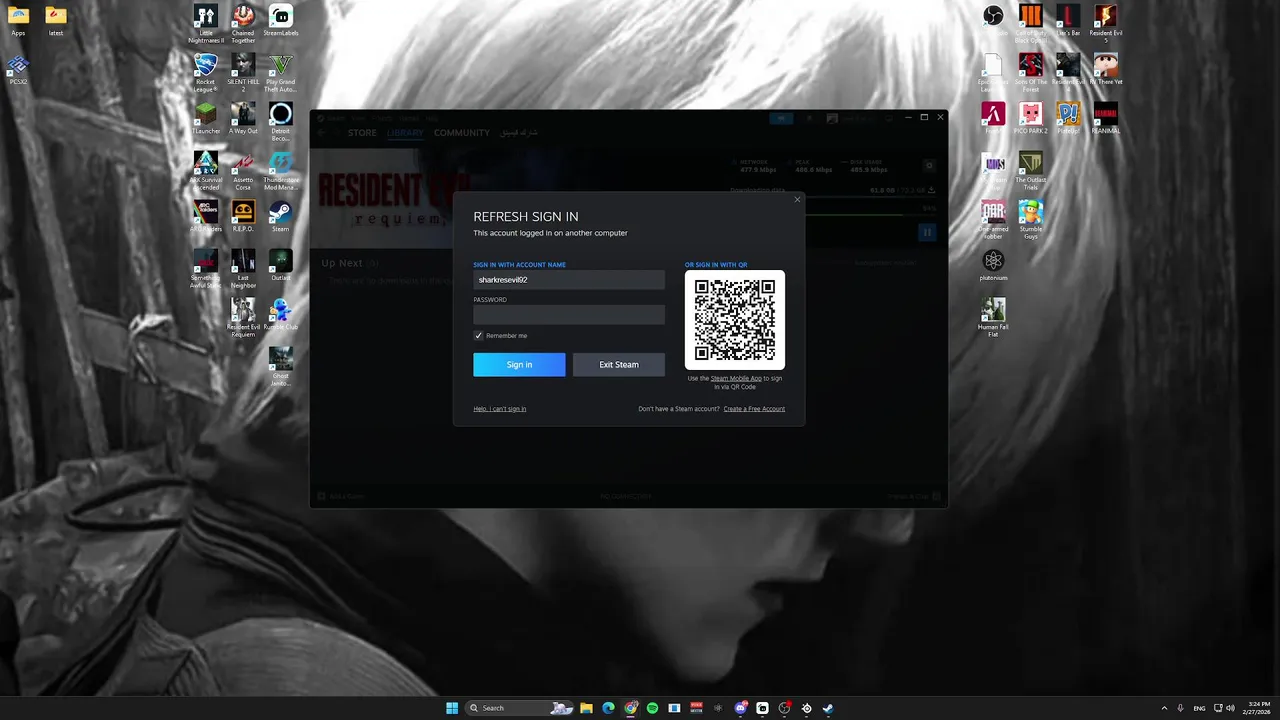Select the Thunderstore Mod Manager icon
The image size is (1280, 720).
[281, 171]
